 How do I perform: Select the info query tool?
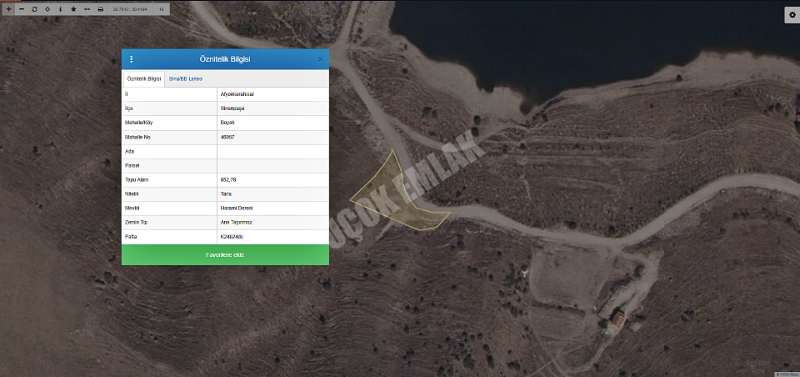click(x=60, y=9)
